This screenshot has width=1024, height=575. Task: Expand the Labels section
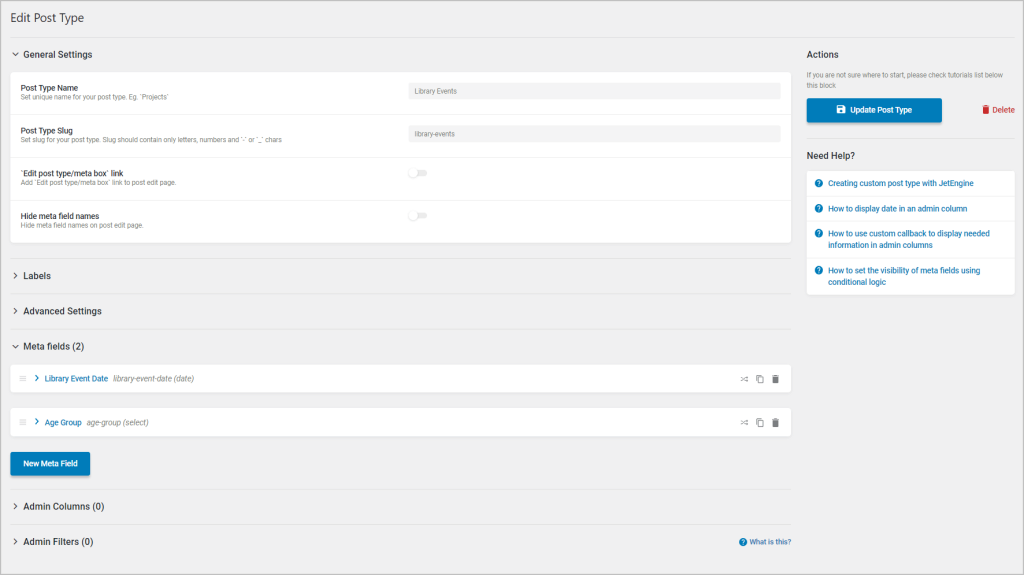click(x=36, y=276)
